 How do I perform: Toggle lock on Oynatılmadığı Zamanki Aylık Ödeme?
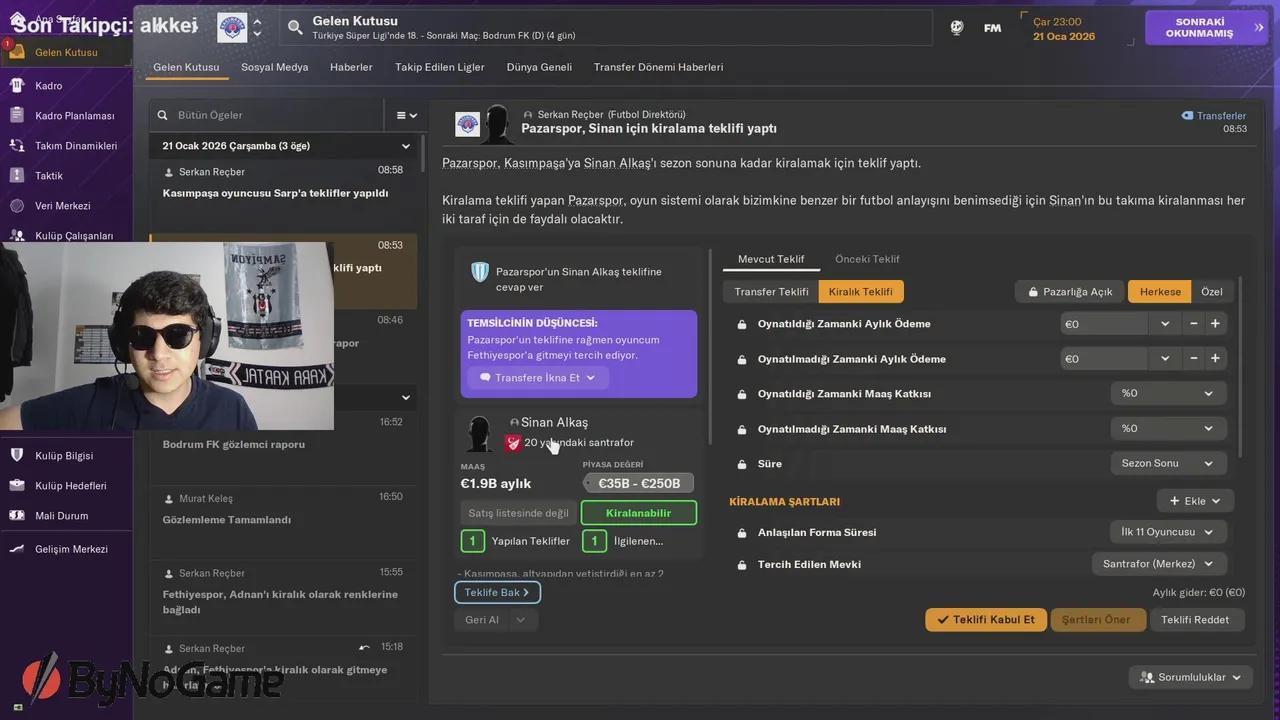click(x=742, y=359)
